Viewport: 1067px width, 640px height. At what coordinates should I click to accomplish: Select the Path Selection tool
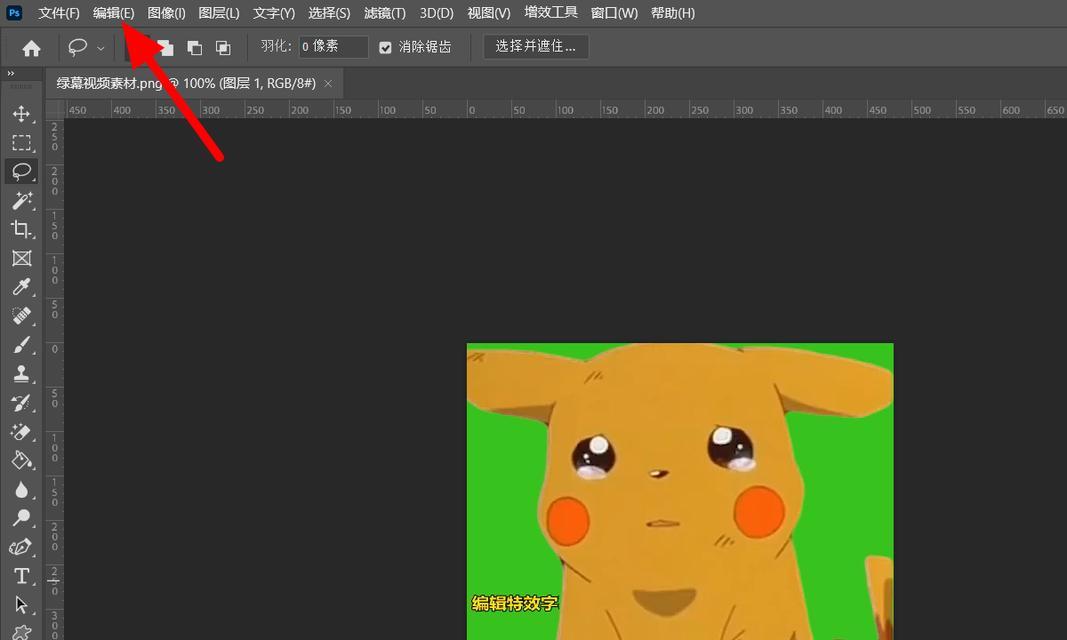(x=21, y=605)
